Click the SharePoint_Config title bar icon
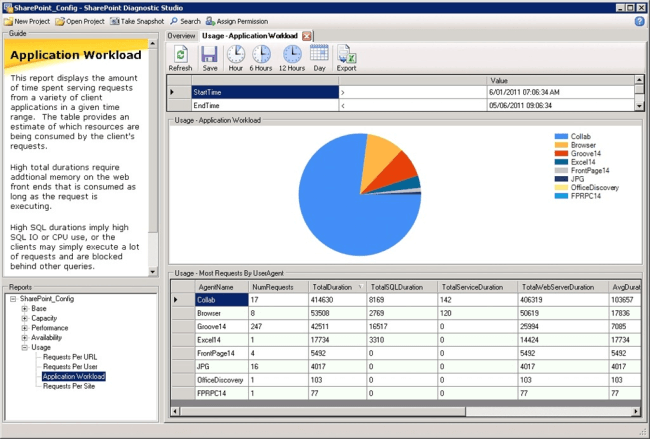This screenshot has height=439, width=650. click(7, 8)
